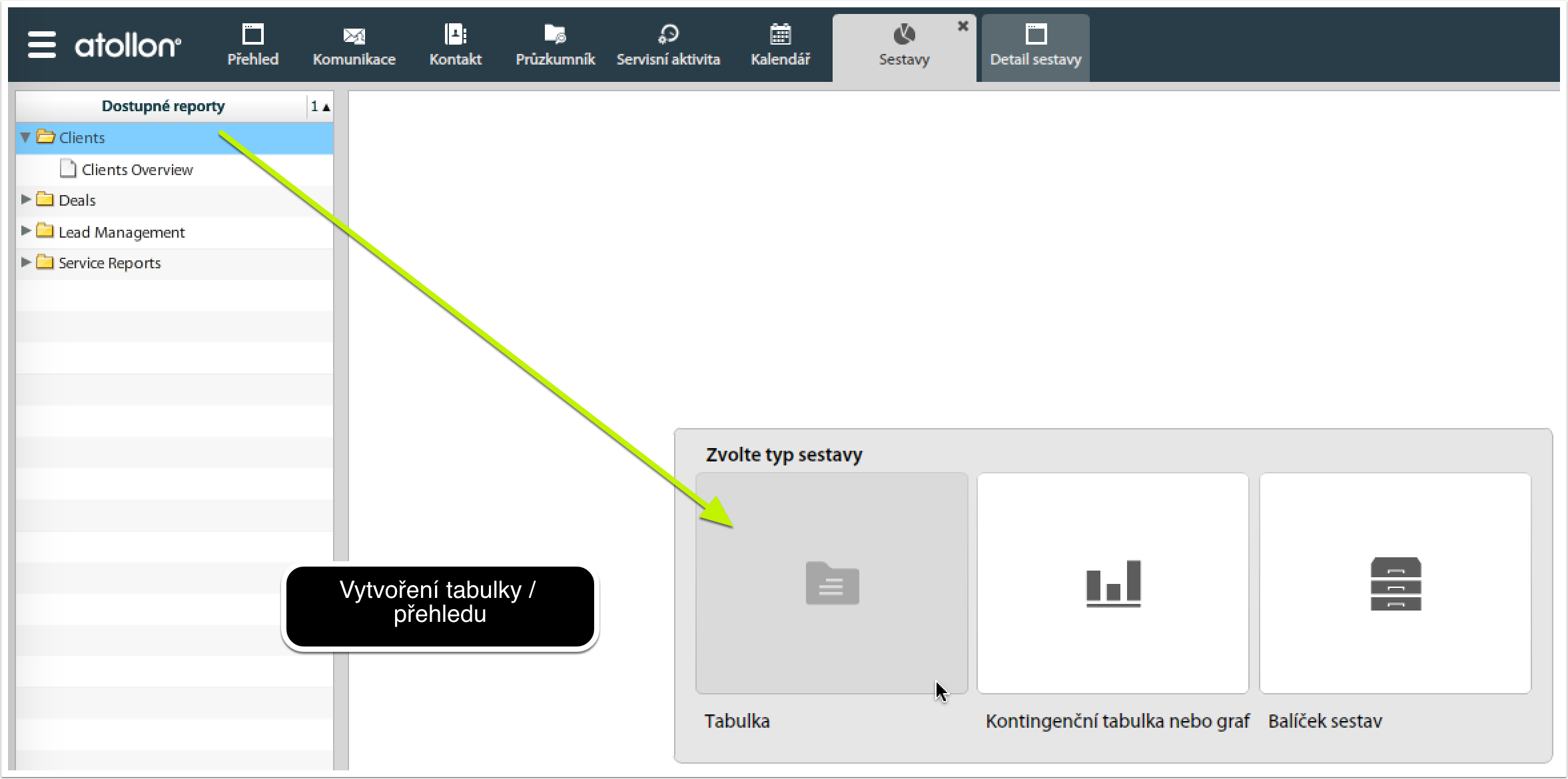
Task: Switch to the Sestavy tab
Action: click(904, 48)
